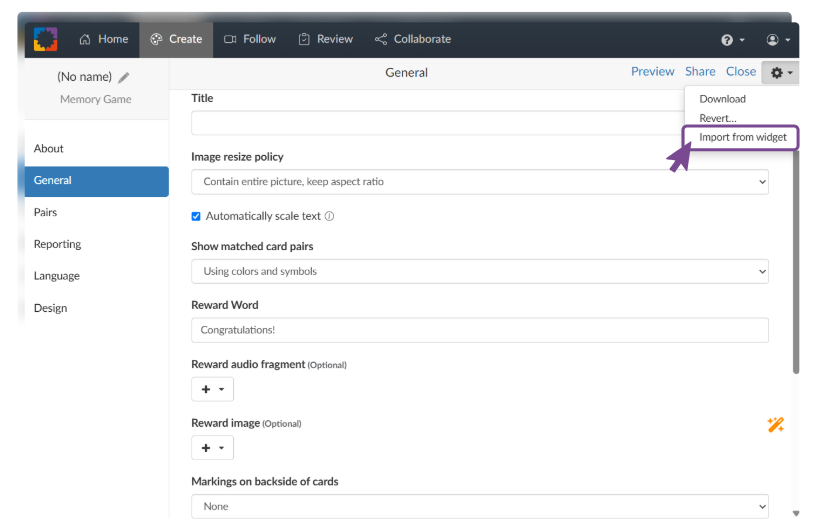Image resolution: width=817 pixels, height=528 pixels.
Task: Toggle the Automatically scale text checkbox
Action: (196, 216)
